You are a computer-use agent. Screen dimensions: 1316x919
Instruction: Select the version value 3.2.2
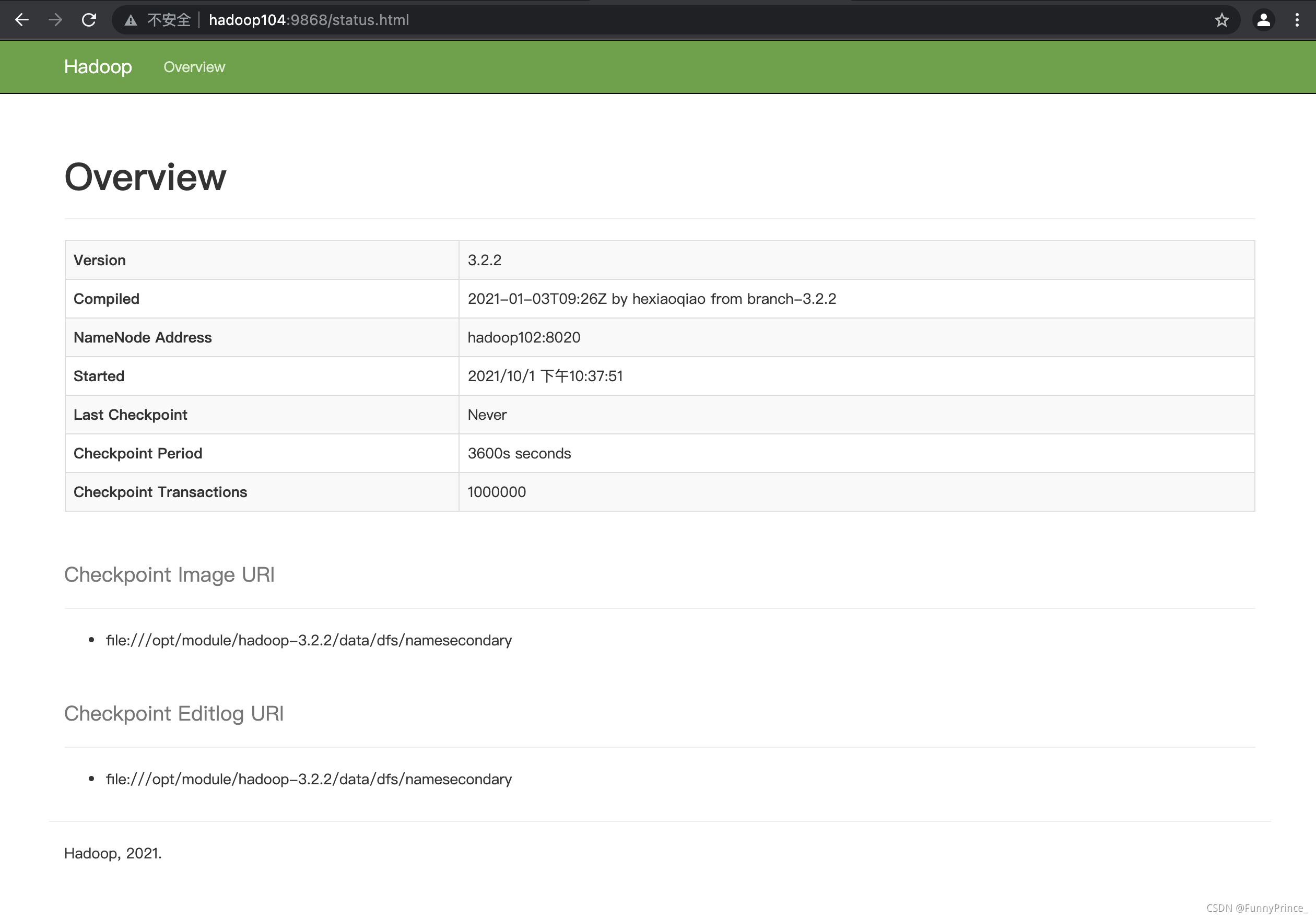click(x=484, y=260)
